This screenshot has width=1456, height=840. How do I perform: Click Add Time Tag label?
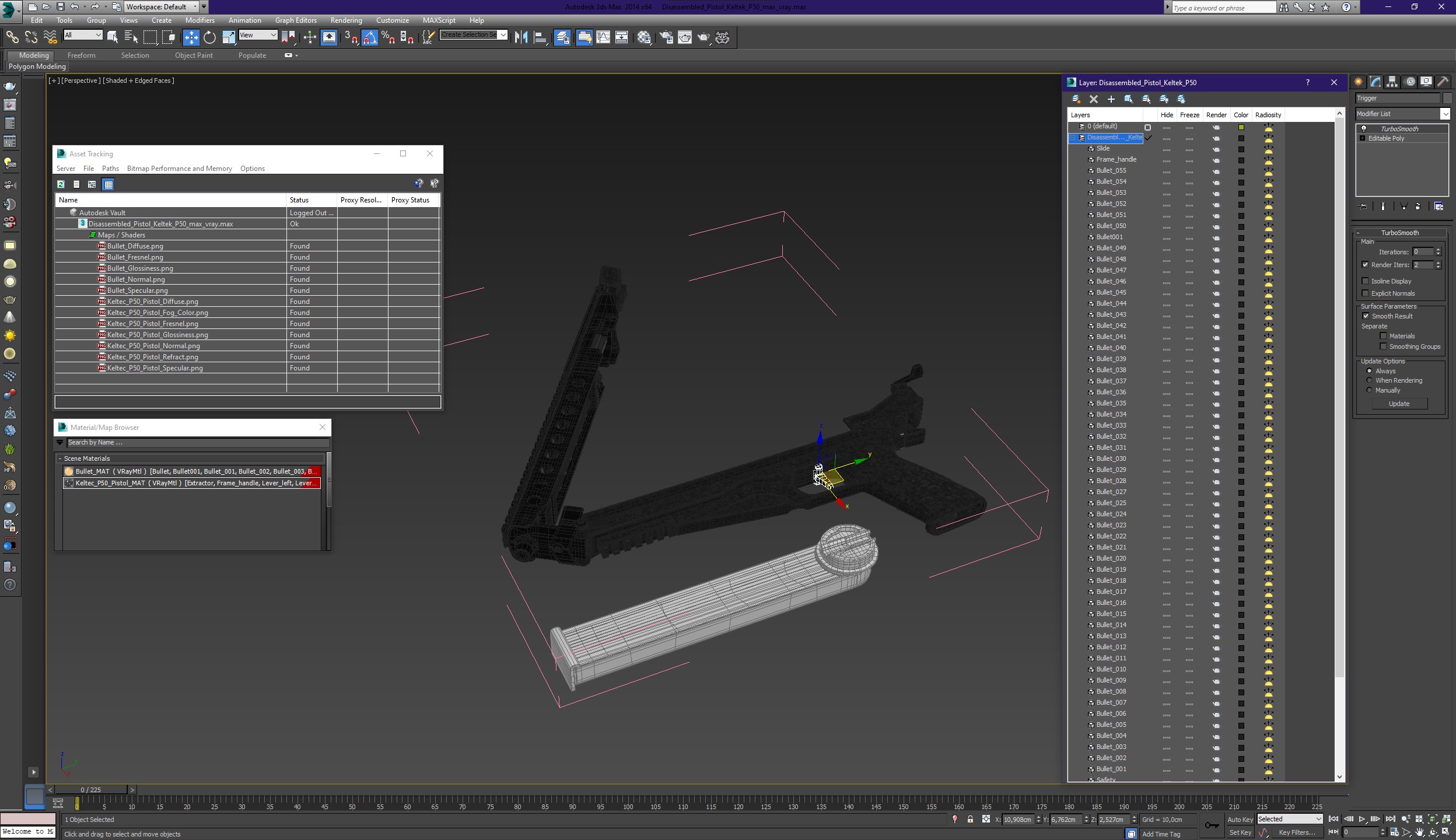pyautogui.click(x=1161, y=834)
